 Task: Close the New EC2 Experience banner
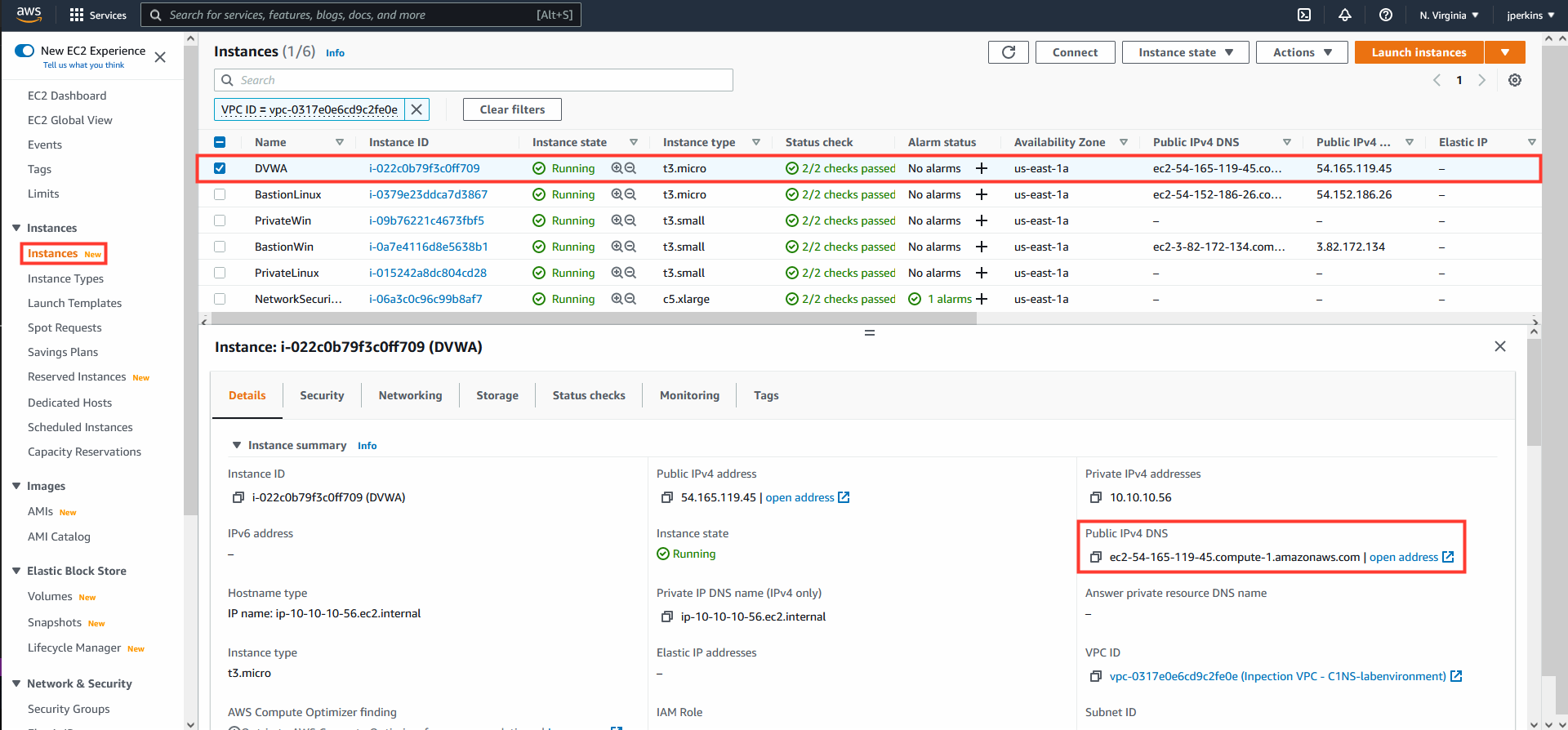click(x=160, y=57)
